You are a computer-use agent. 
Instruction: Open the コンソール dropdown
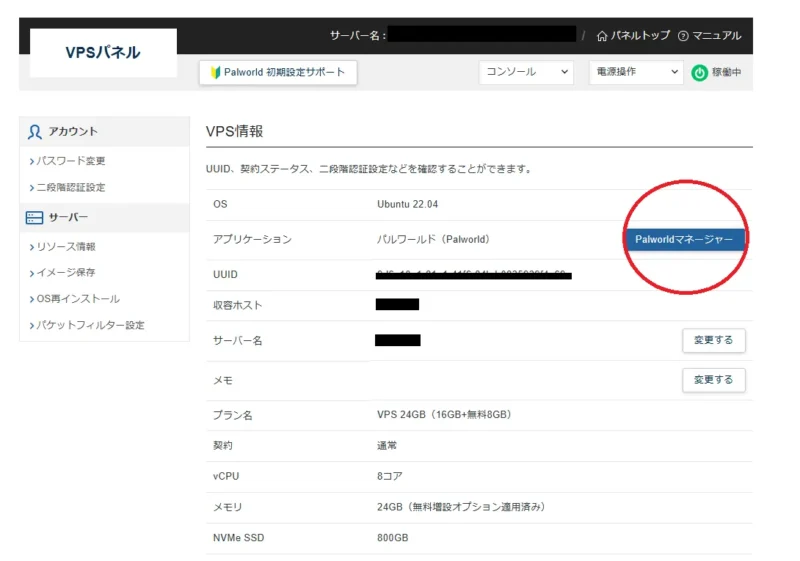tap(526, 72)
